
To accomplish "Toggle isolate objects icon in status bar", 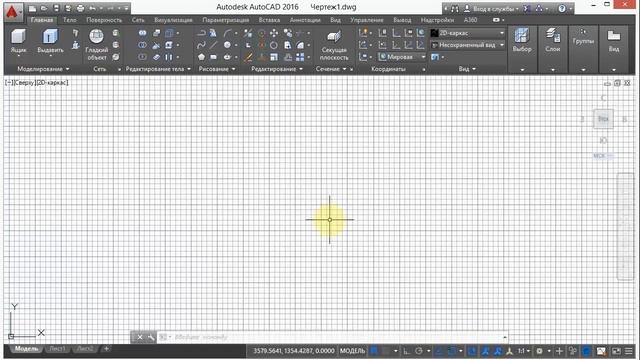I will pos(573,351).
